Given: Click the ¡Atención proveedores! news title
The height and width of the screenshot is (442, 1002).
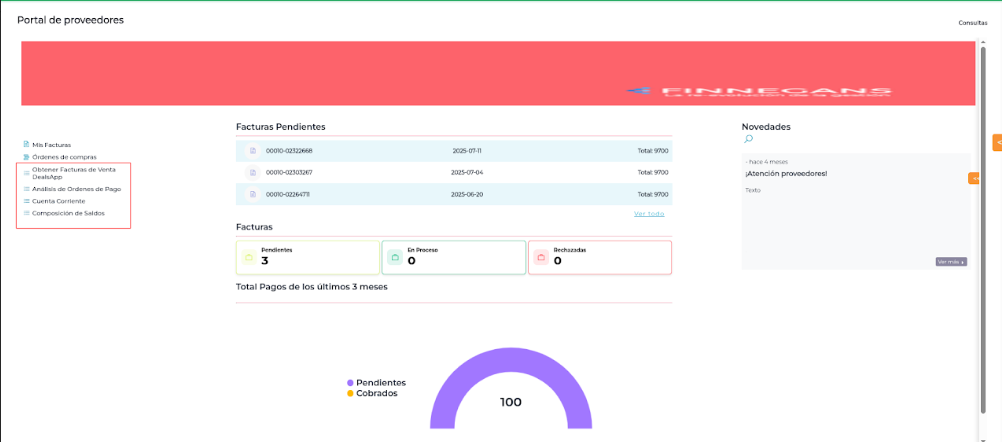Looking at the screenshot, I should [x=786, y=174].
